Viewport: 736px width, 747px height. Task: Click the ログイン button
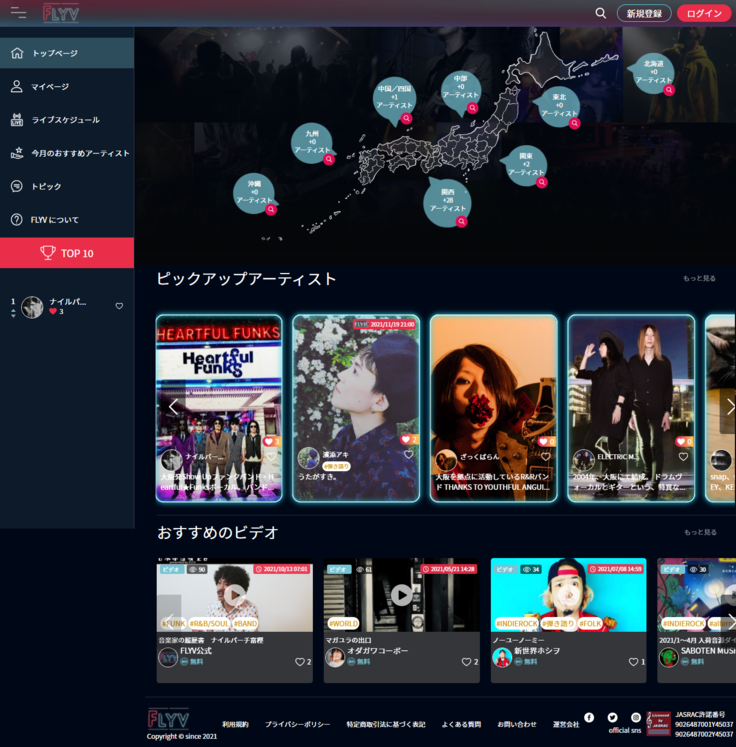coord(705,13)
